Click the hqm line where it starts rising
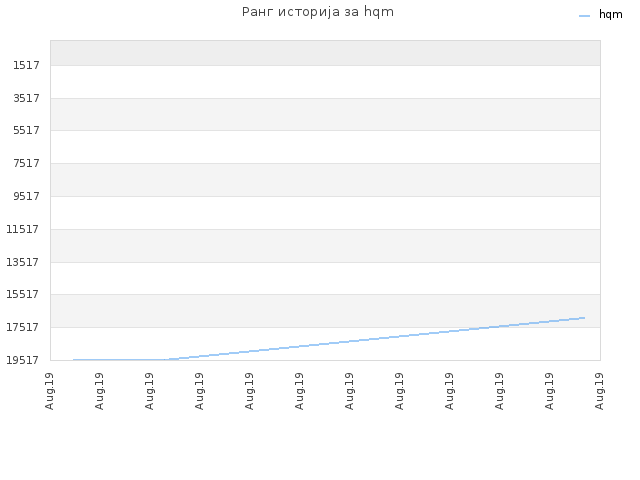The width and height of the screenshot is (640, 480). [167, 360]
